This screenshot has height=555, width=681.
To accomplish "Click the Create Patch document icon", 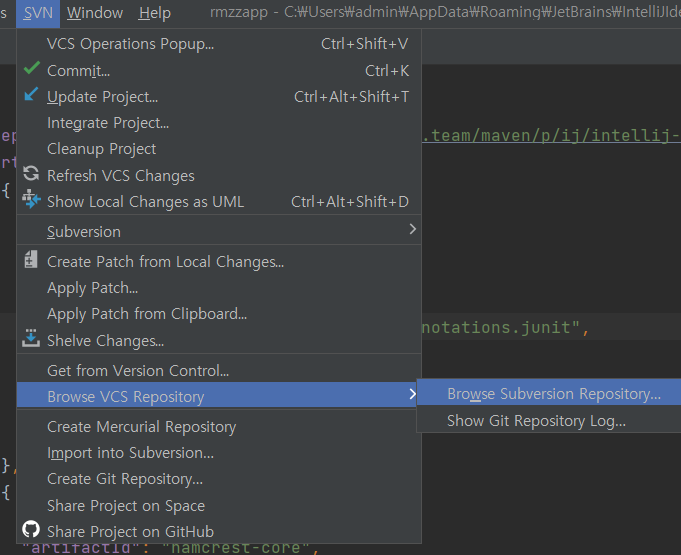I will [x=31, y=259].
